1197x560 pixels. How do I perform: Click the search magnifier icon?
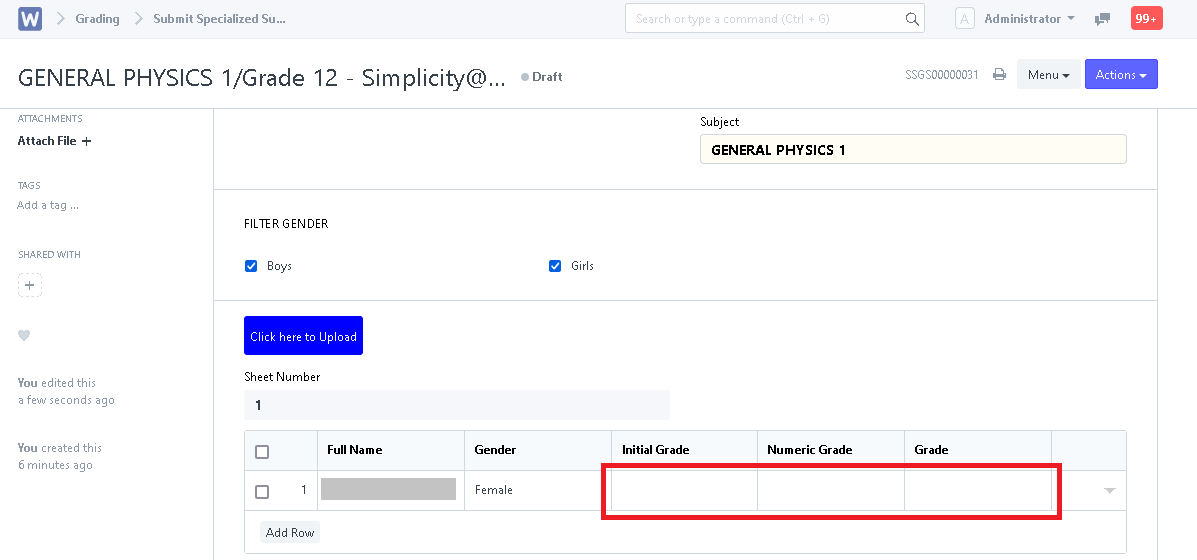[911, 19]
